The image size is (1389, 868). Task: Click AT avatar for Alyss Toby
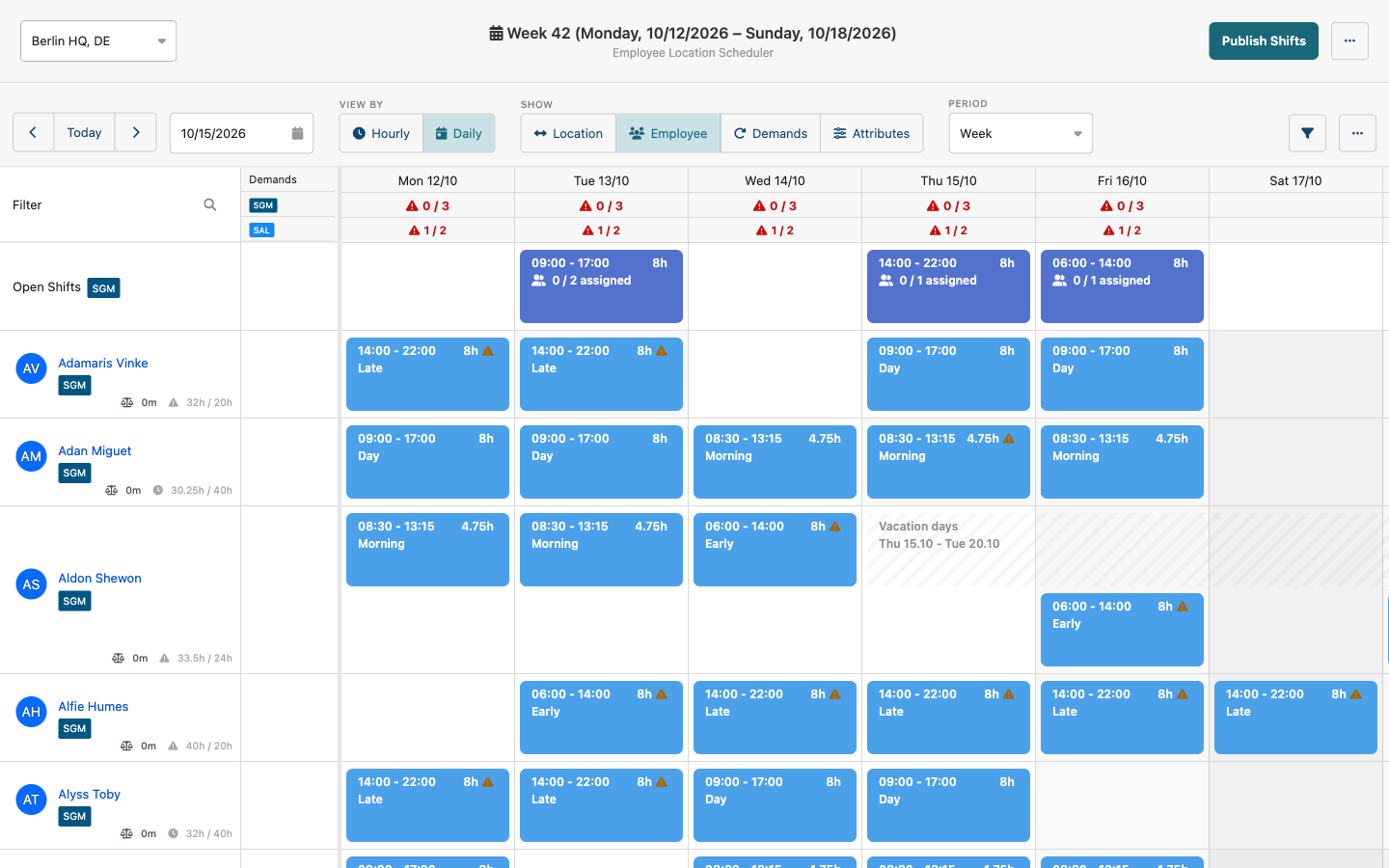[31, 800]
